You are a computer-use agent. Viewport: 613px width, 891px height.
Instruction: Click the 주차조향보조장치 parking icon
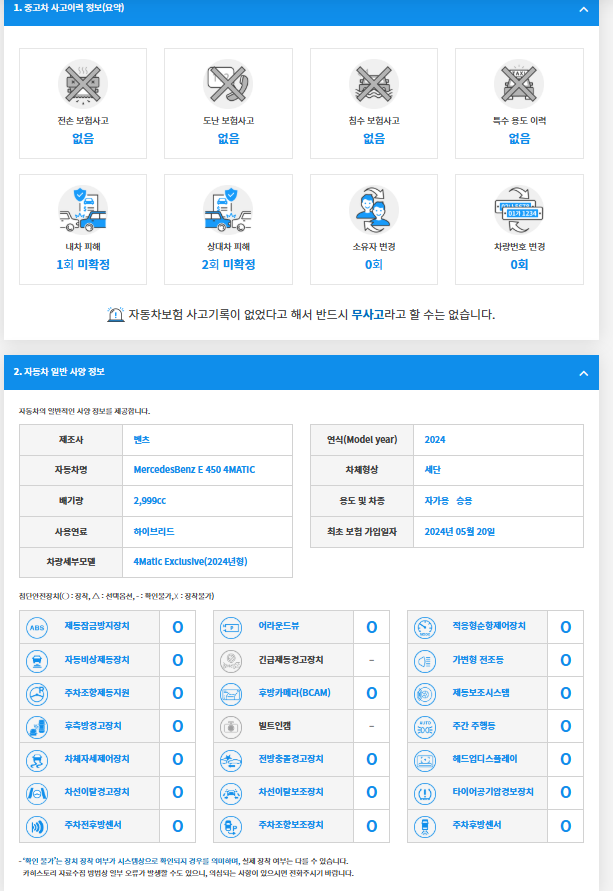(231, 826)
